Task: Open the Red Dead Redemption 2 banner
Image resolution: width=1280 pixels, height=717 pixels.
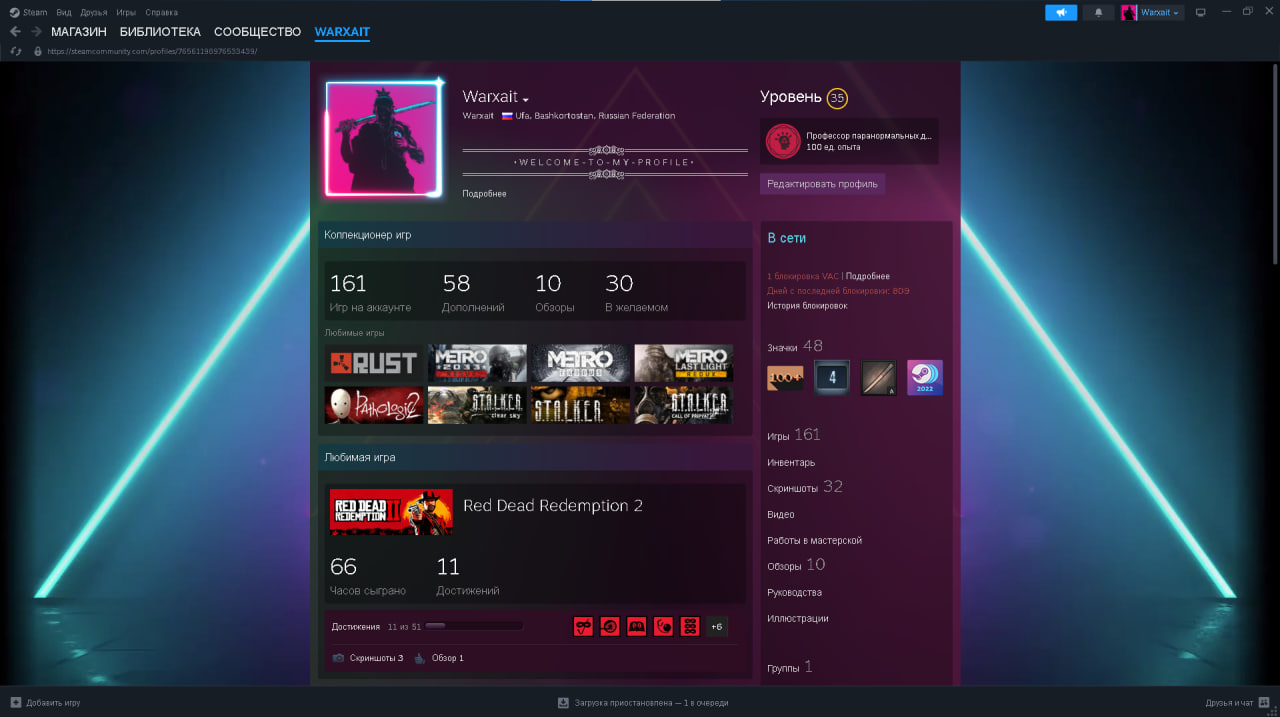Action: (391, 512)
